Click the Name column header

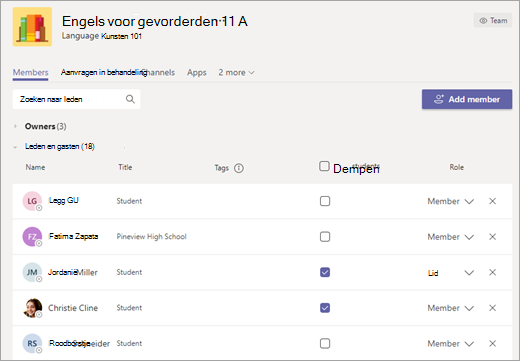click(35, 167)
